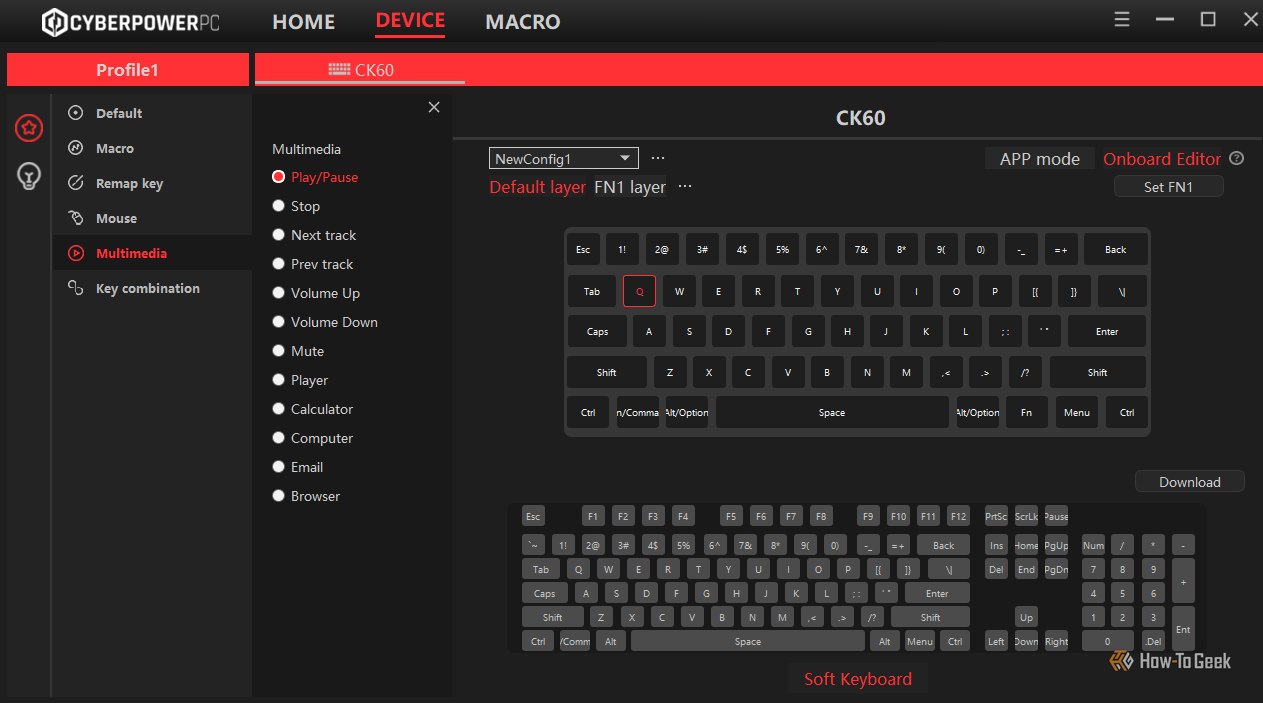Select the Default function icon
This screenshot has height=703, width=1263.
(x=75, y=113)
